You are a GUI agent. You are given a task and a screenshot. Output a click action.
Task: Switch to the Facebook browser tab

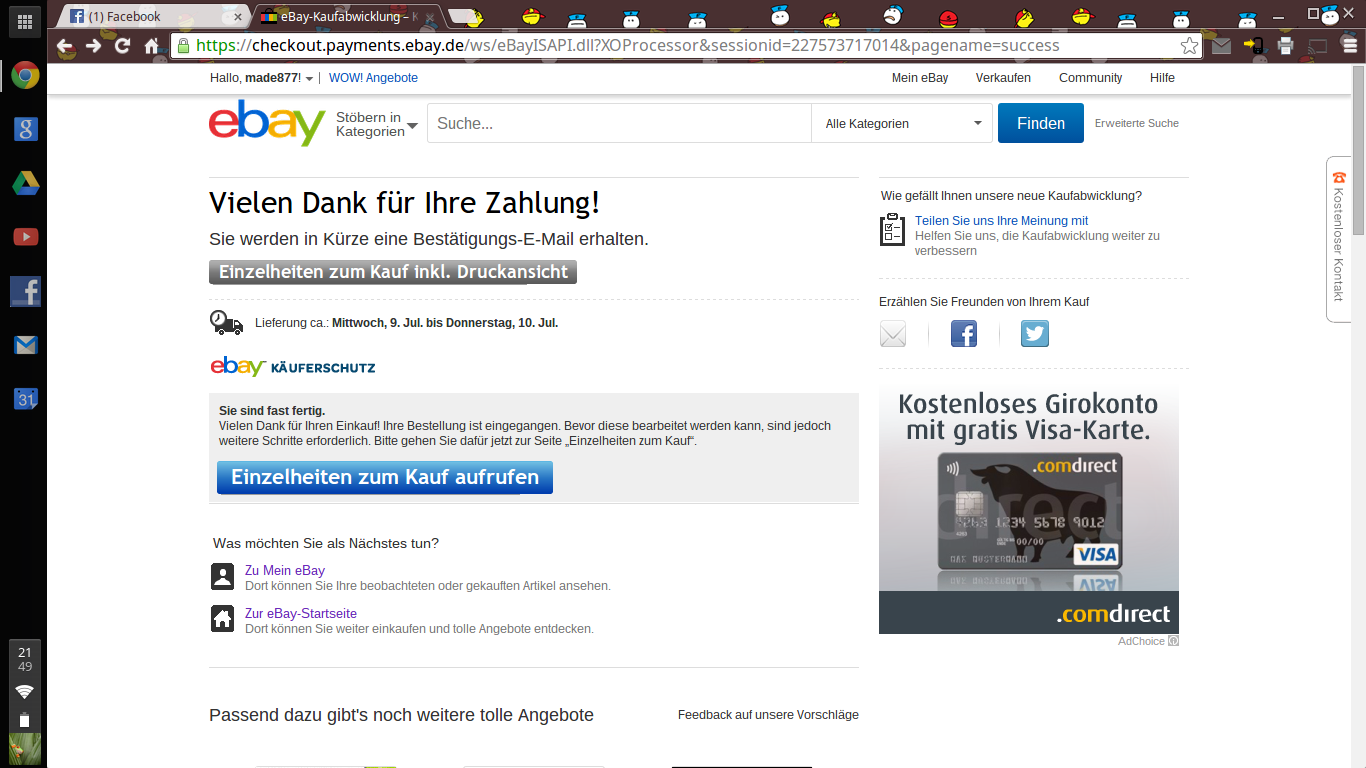(150, 17)
